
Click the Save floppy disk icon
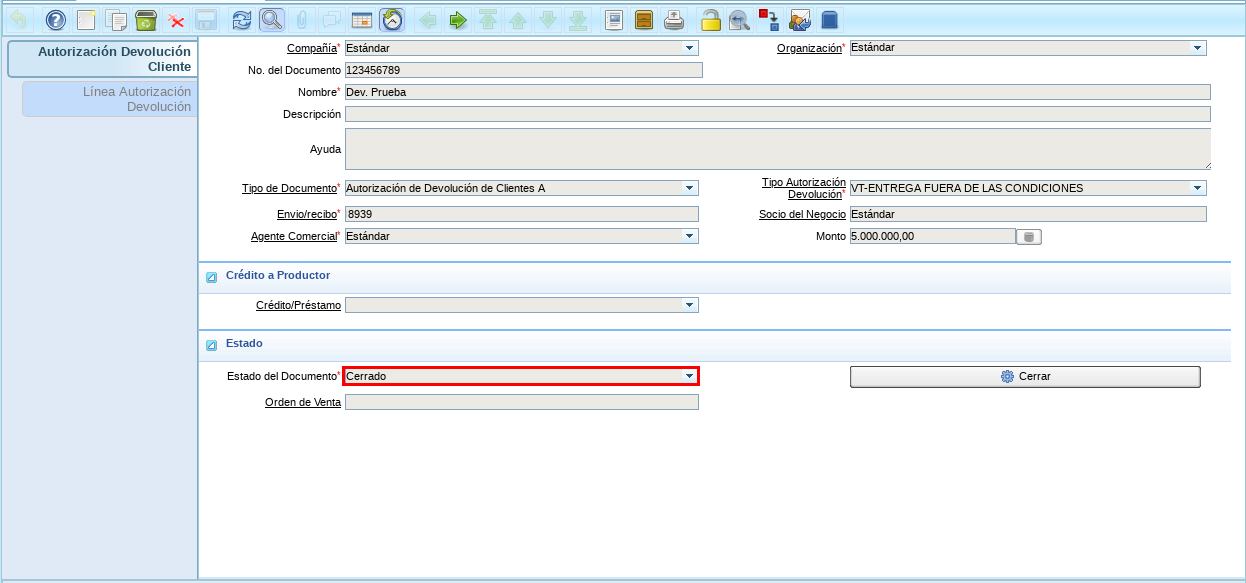[x=206, y=20]
